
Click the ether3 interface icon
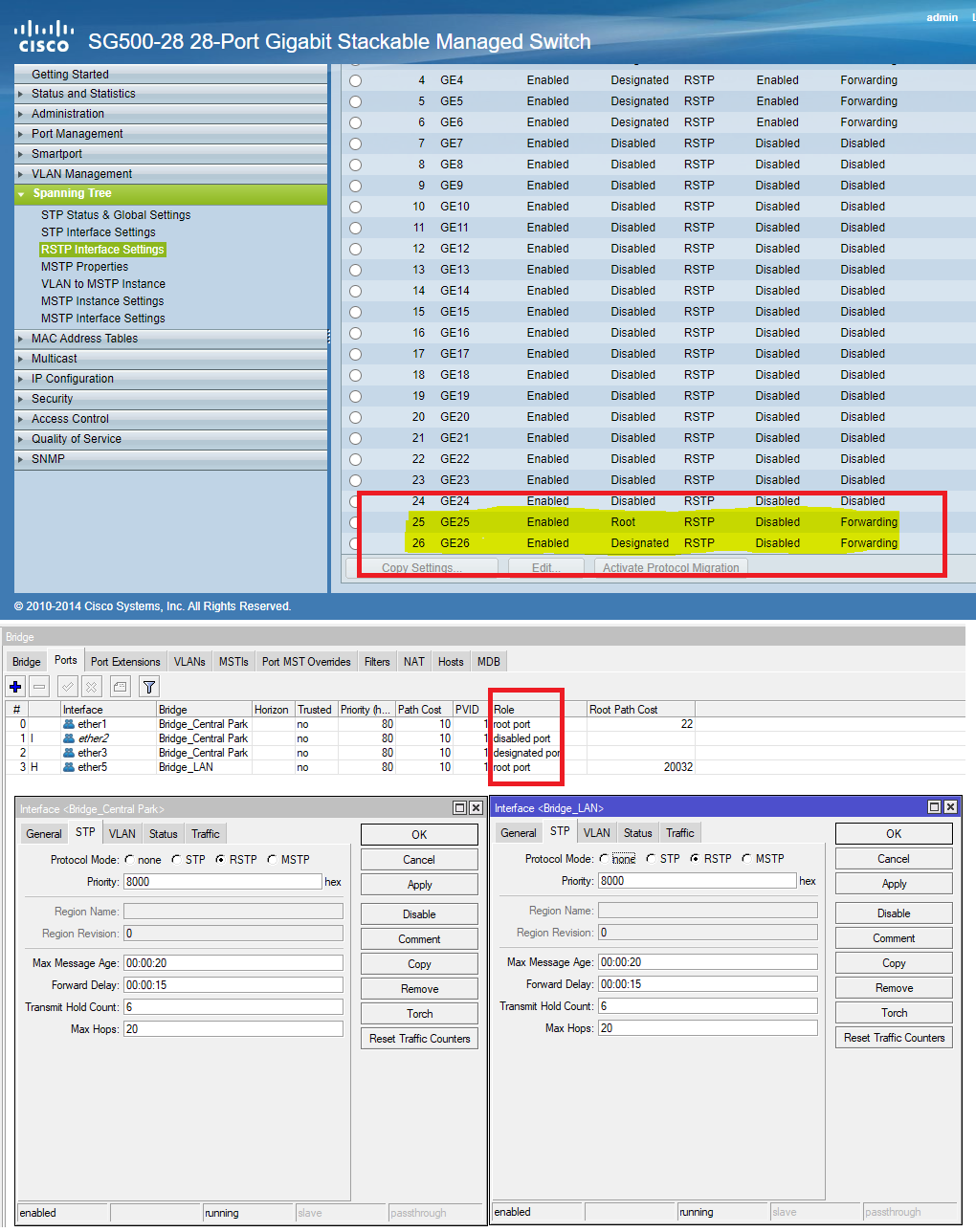click(69, 753)
